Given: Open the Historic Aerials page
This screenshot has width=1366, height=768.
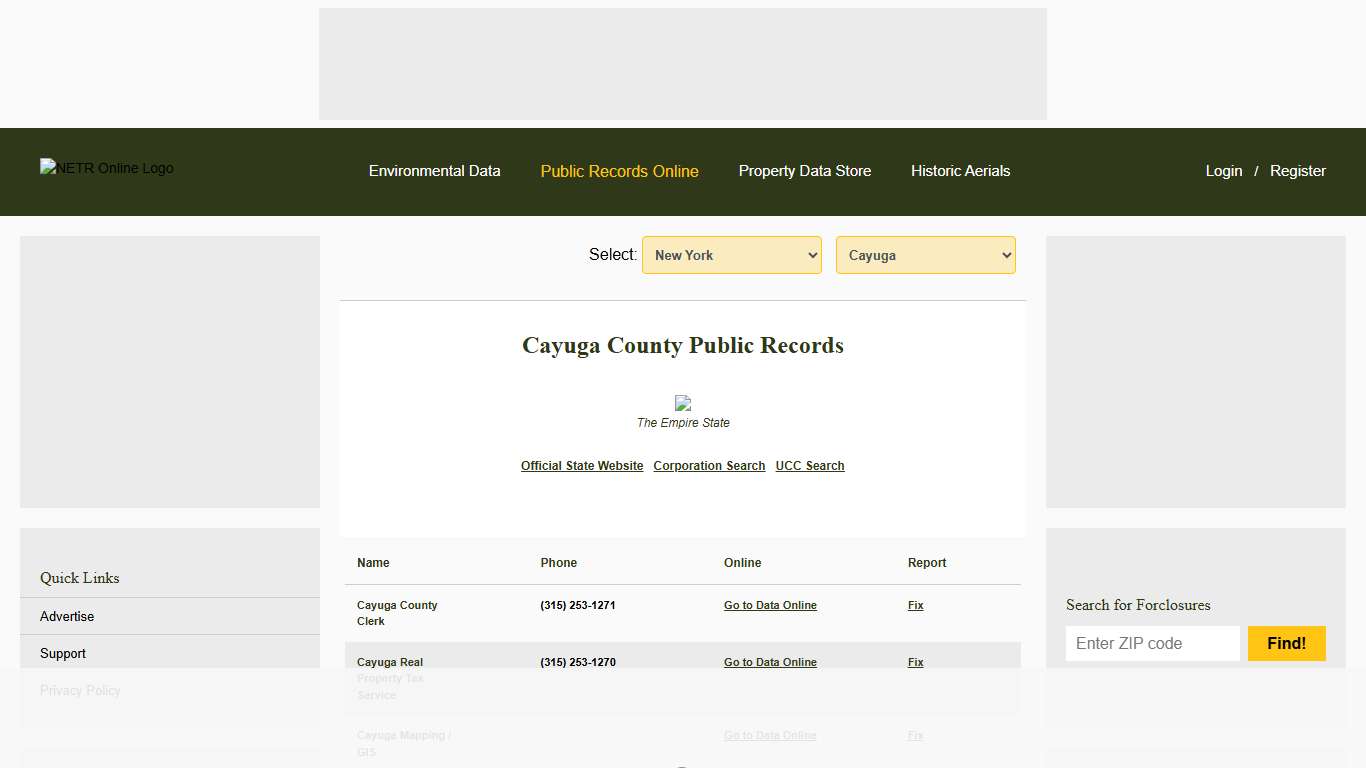Looking at the screenshot, I should (x=959, y=171).
